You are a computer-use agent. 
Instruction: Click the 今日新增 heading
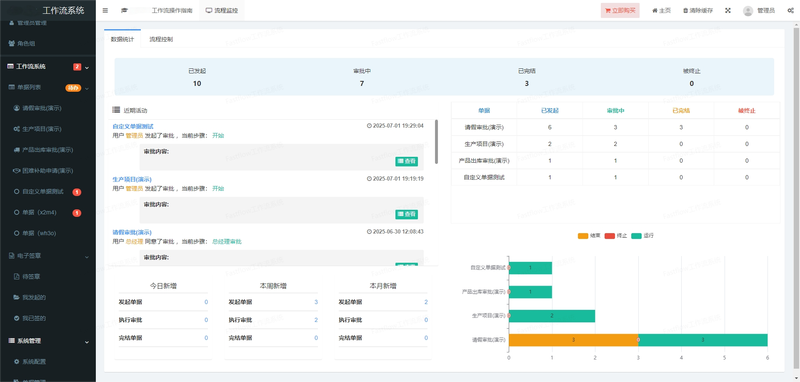coord(163,286)
